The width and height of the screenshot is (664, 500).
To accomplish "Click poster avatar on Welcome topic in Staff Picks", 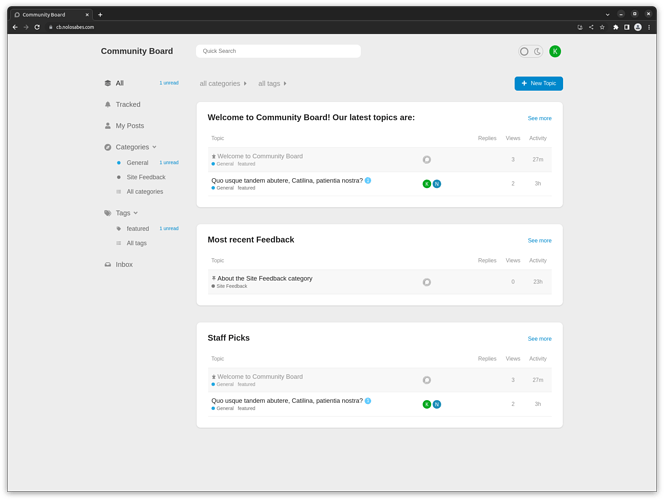I will click(x=426, y=380).
